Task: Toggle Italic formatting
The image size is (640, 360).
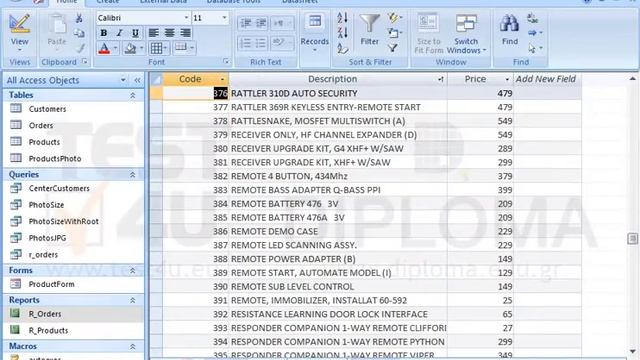Action: (119, 33)
